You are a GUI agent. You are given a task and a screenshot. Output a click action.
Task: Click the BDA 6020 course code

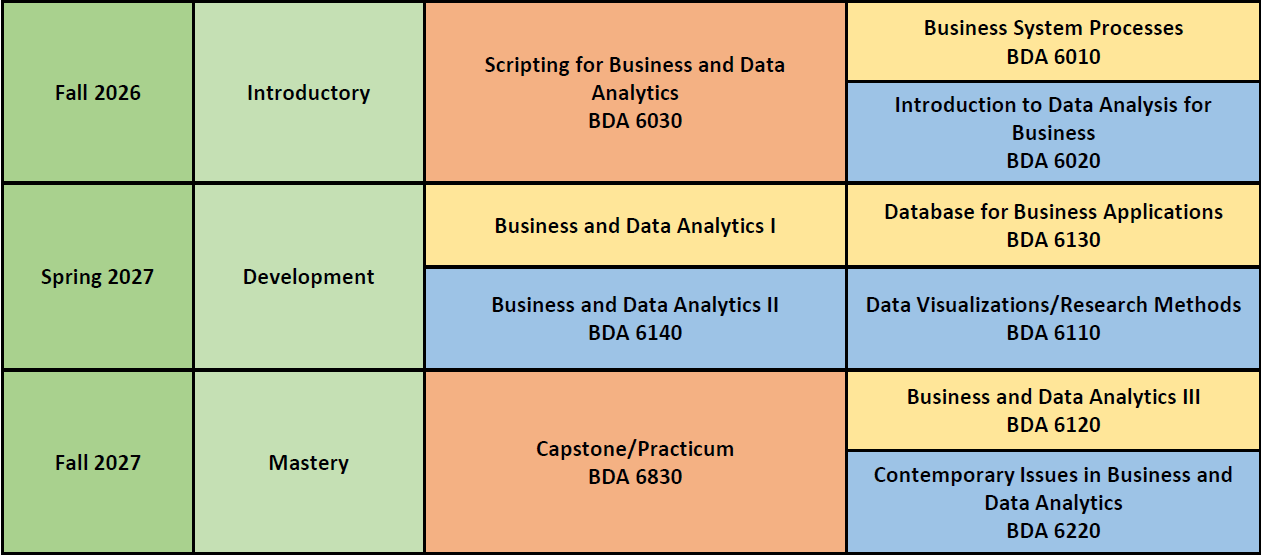tap(1053, 160)
